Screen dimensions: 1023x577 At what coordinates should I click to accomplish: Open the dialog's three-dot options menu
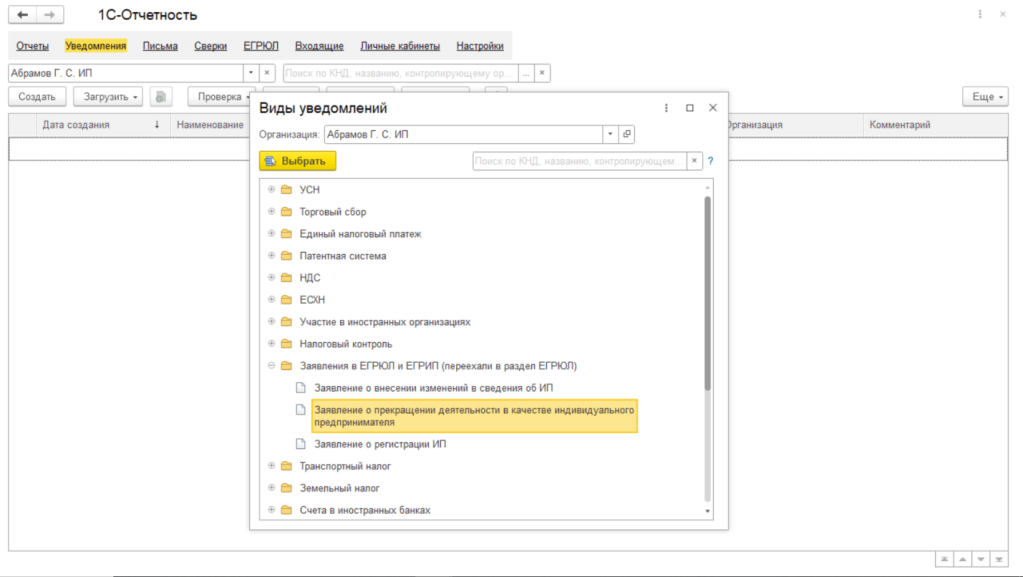coord(666,108)
